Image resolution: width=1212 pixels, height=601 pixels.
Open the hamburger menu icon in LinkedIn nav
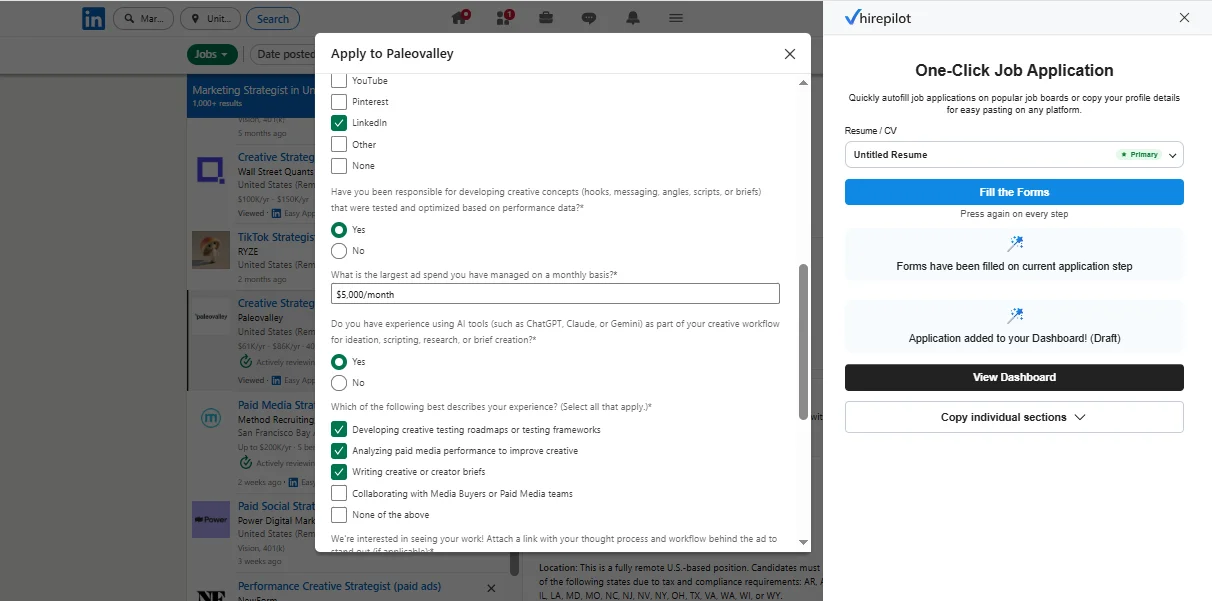(676, 18)
